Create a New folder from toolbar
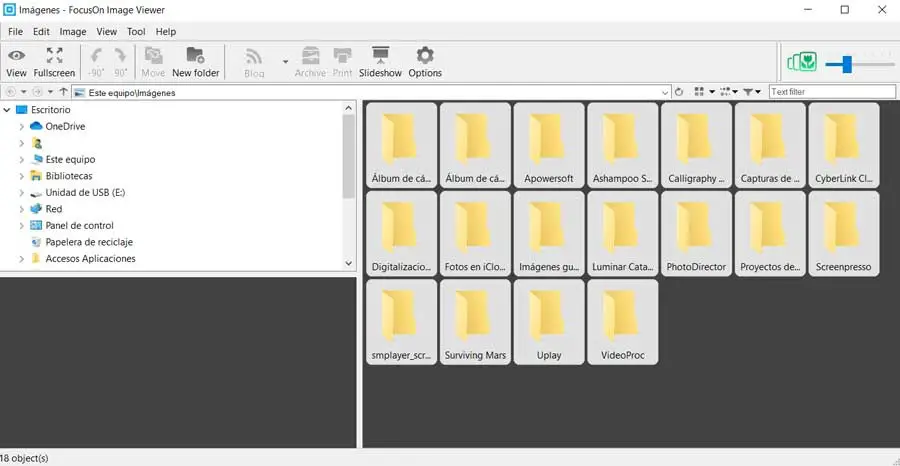 click(196, 62)
